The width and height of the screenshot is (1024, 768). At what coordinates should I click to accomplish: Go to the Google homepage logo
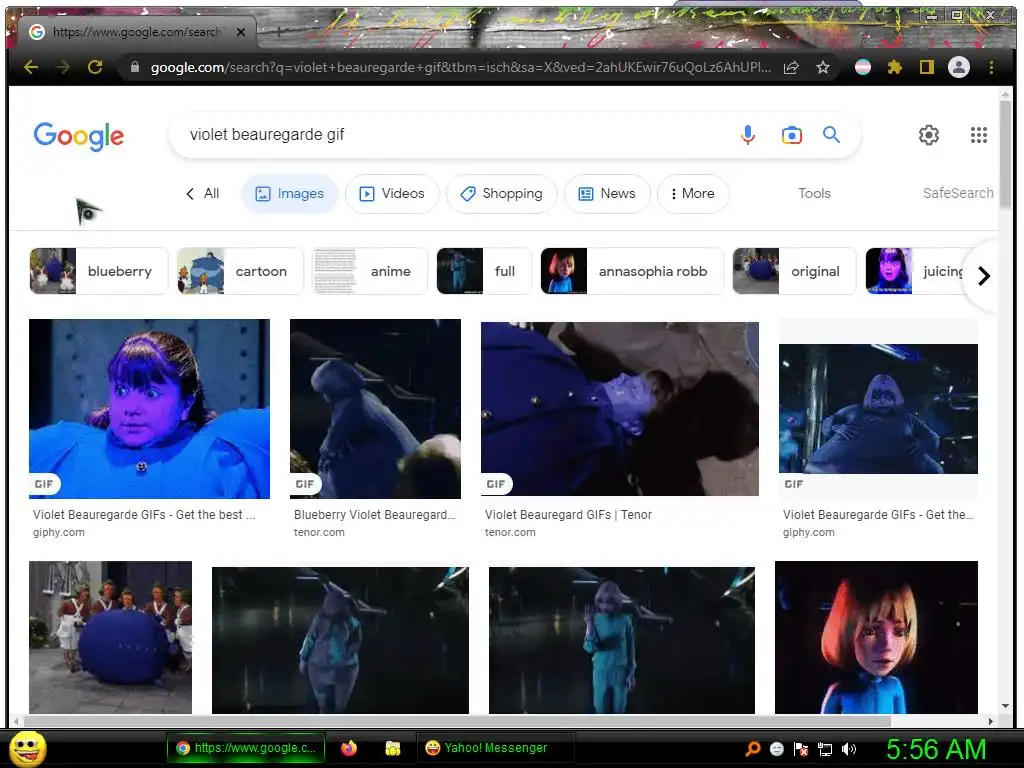coord(78,136)
